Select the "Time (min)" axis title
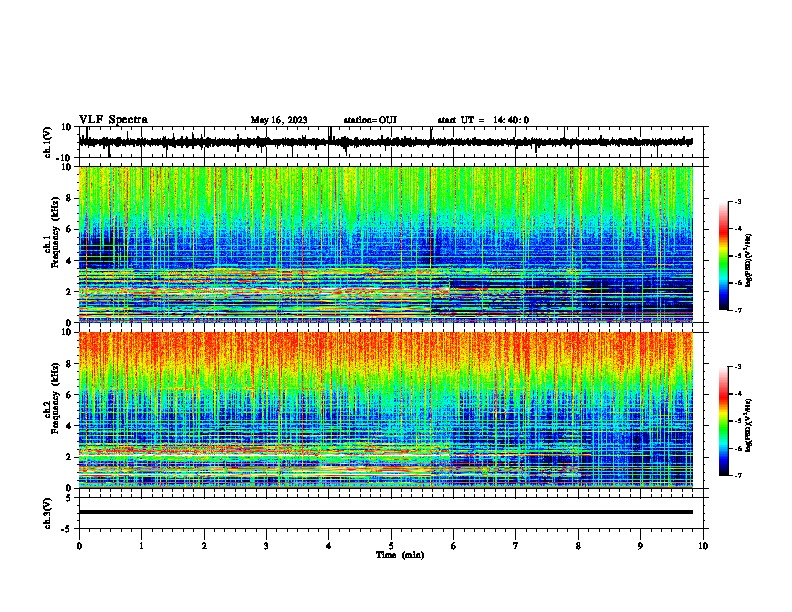 [x=400, y=555]
